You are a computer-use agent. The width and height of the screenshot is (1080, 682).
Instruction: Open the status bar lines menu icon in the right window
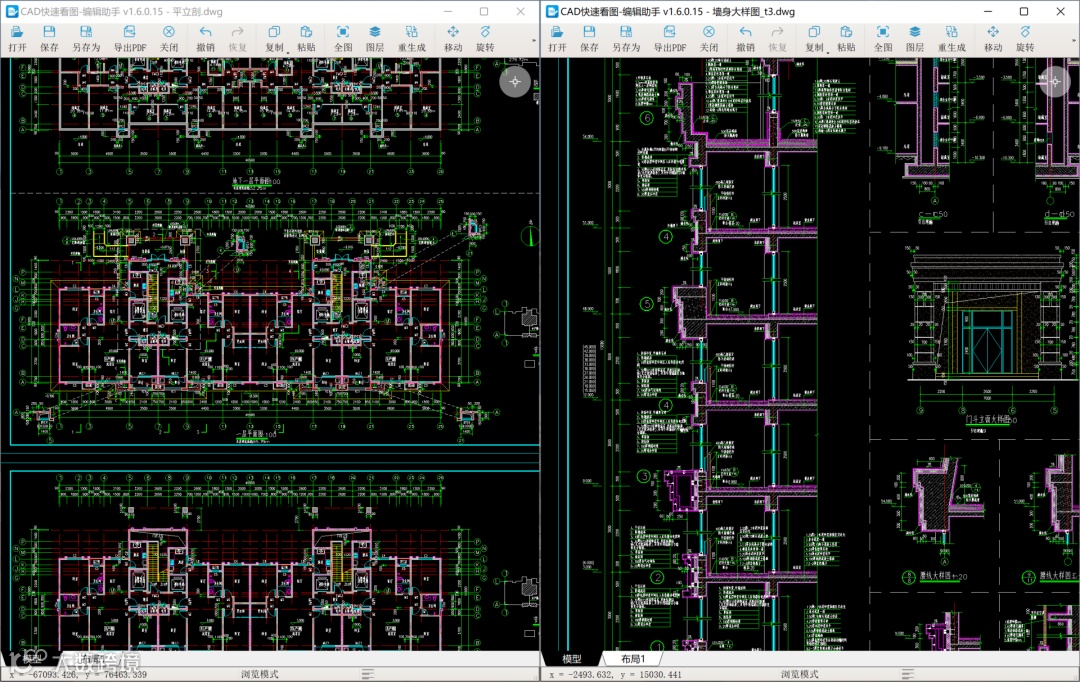pos(908,674)
